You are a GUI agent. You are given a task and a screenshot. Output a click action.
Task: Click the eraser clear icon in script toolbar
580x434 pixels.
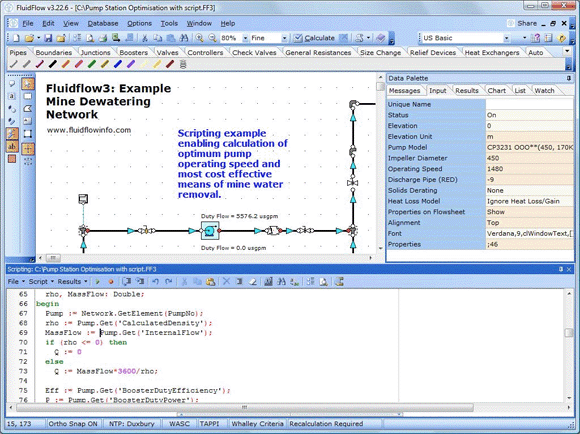[x=253, y=282]
